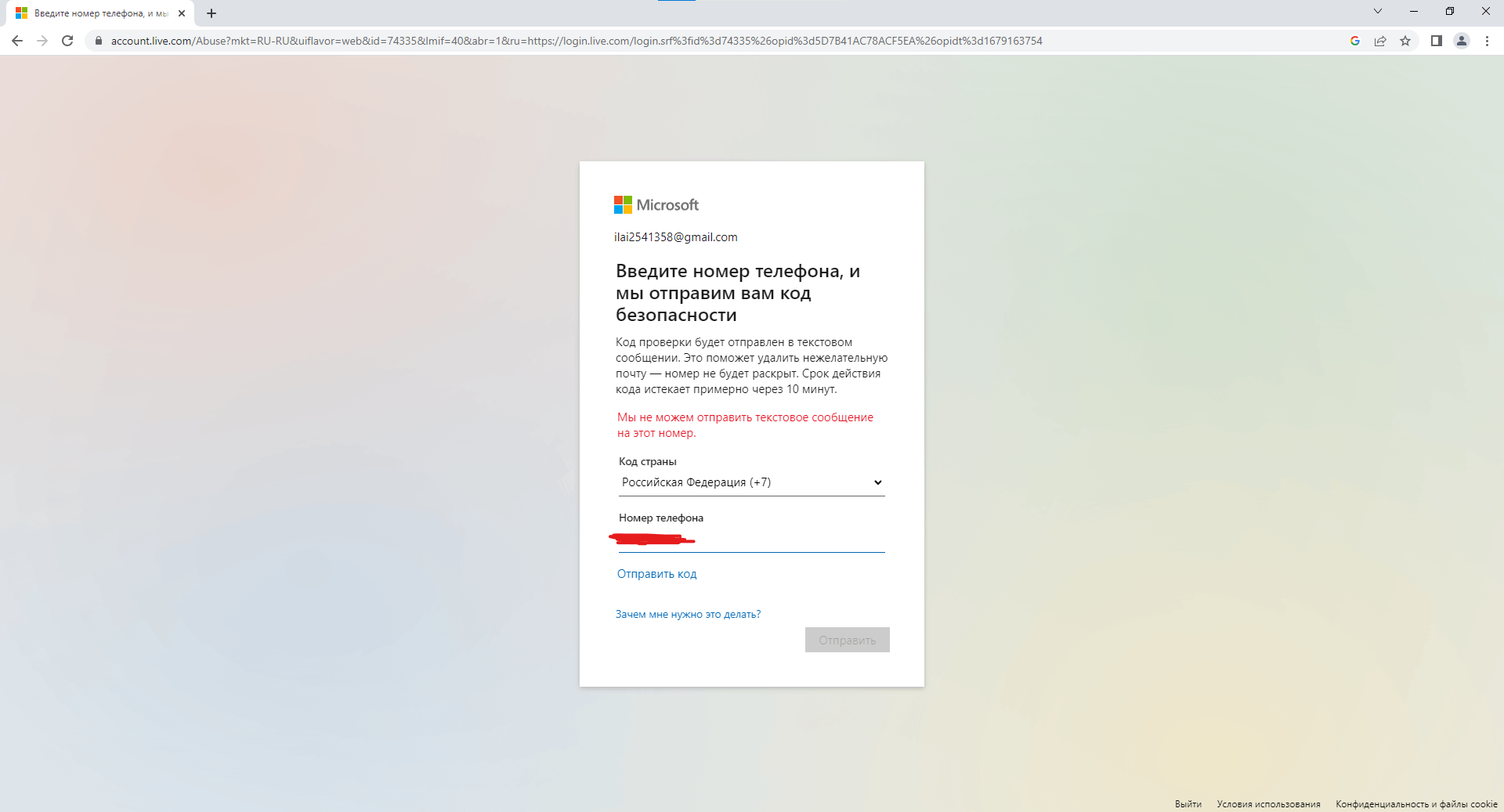
Task: Open site info via the padlock icon
Action: pyautogui.click(x=99, y=41)
